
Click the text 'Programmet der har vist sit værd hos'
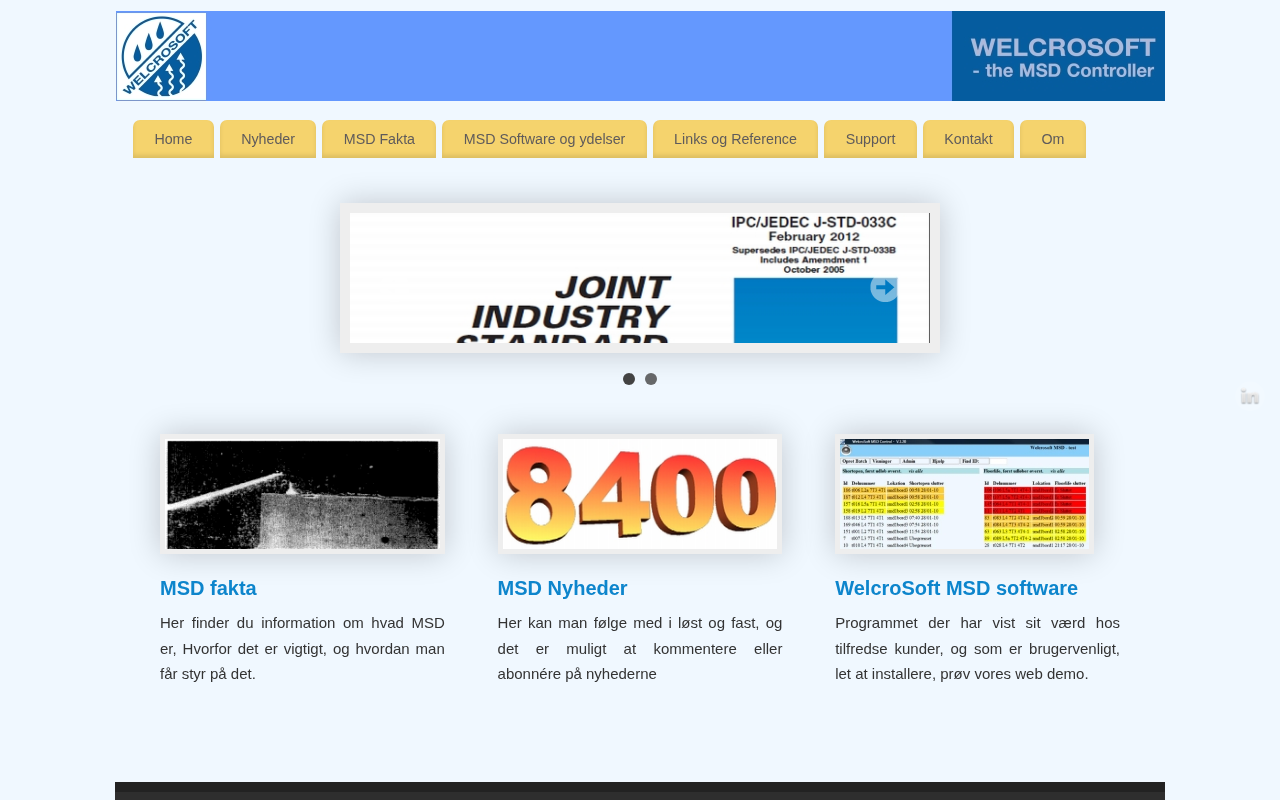pyautogui.click(x=977, y=623)
